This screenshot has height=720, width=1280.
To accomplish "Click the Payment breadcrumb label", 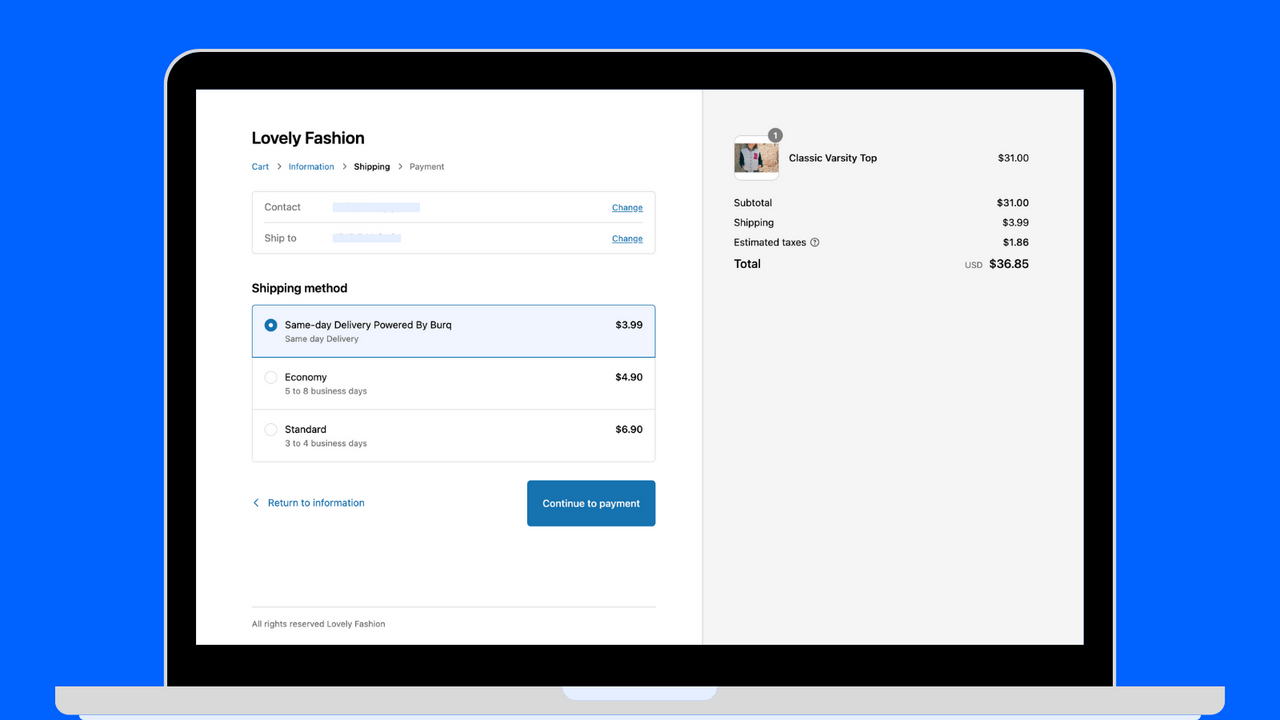I will click(427, 166).
